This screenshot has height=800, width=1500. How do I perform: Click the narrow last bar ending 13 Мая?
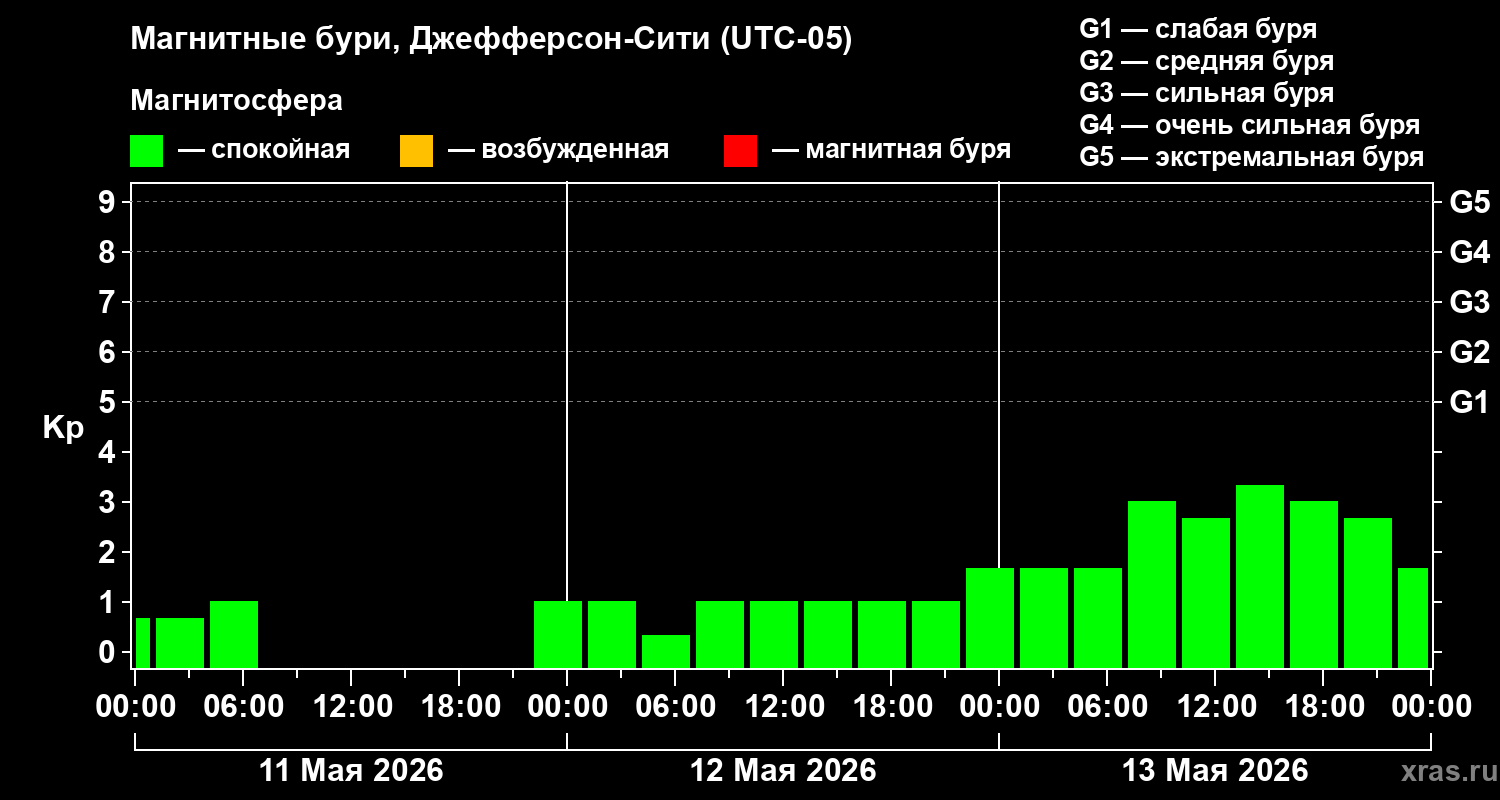pyautogui.click(x=1413, y=617)
